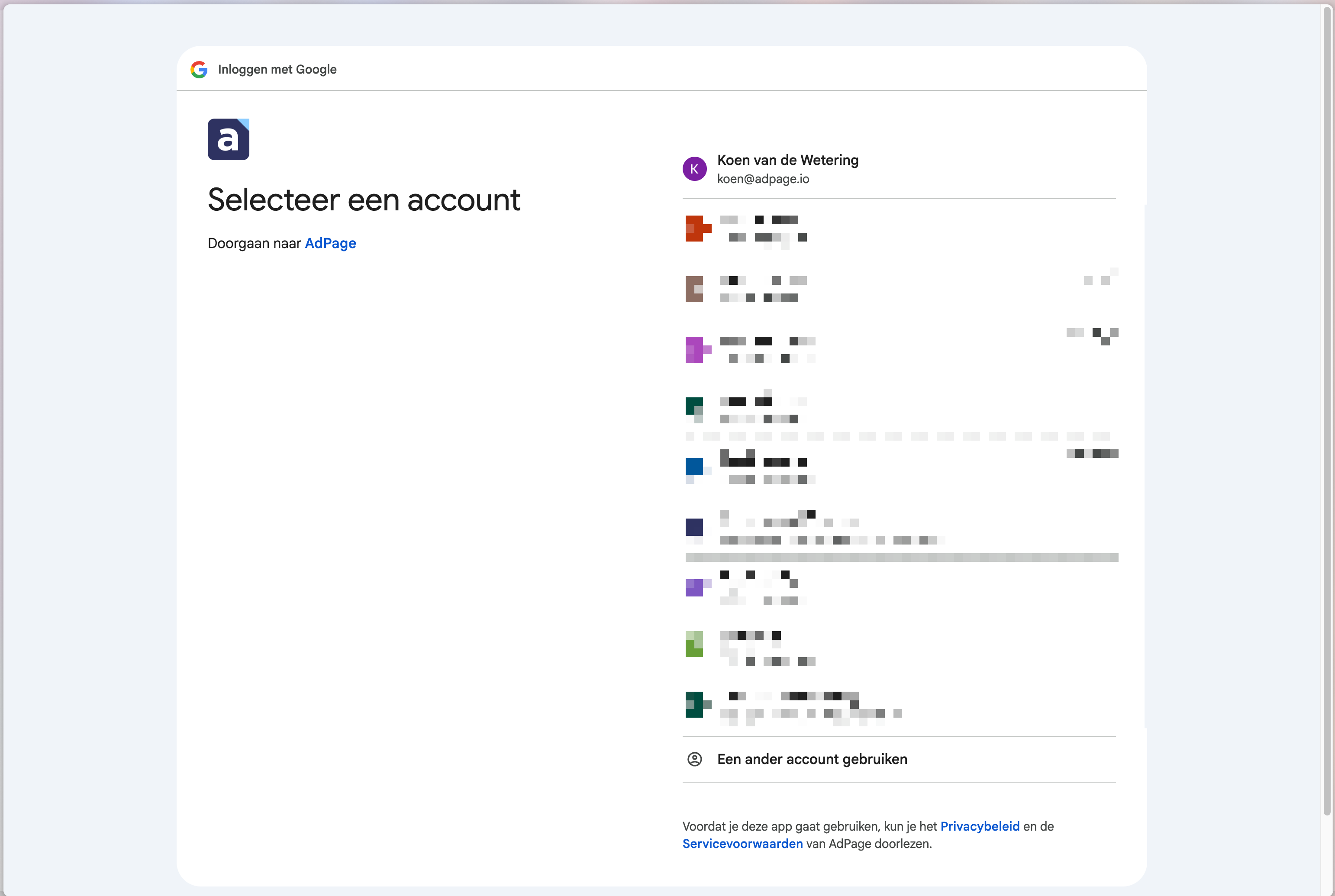Open the Servicevoorwaarden link

coord(742,844)
